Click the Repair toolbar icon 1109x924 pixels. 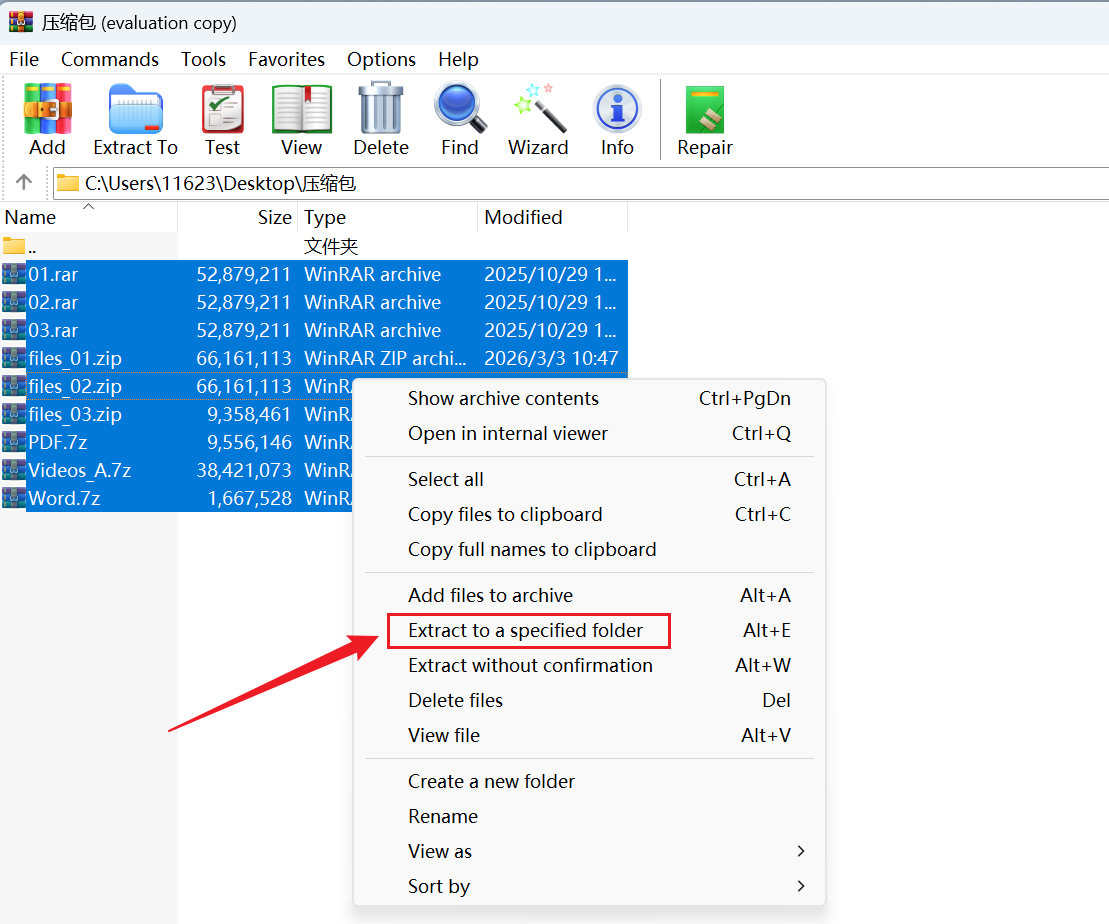tap(705, 110)
